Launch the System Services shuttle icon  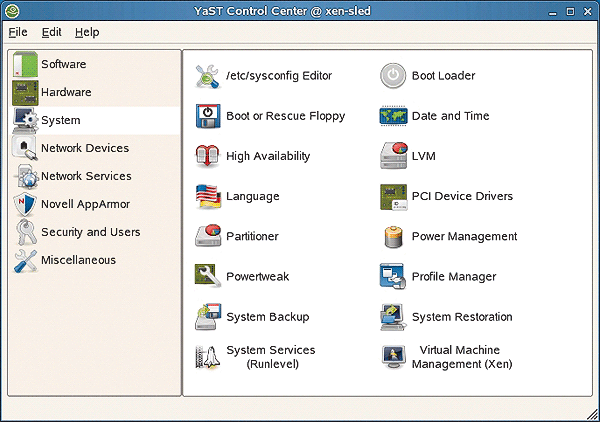pyautogui.click(x=208, y=357)
